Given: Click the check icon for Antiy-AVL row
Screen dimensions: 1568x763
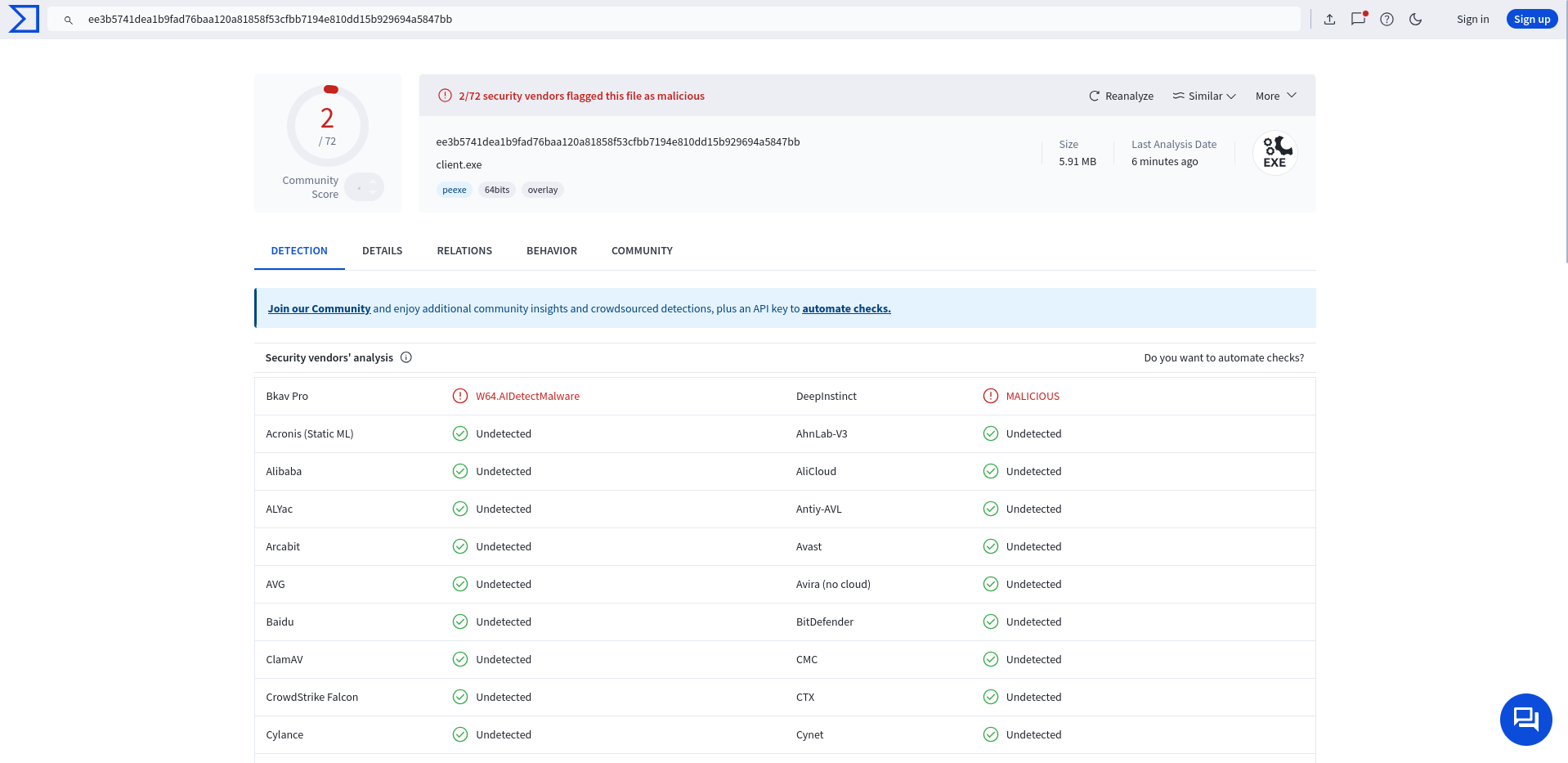Looking at the screenshot, I should coord(991,509).
